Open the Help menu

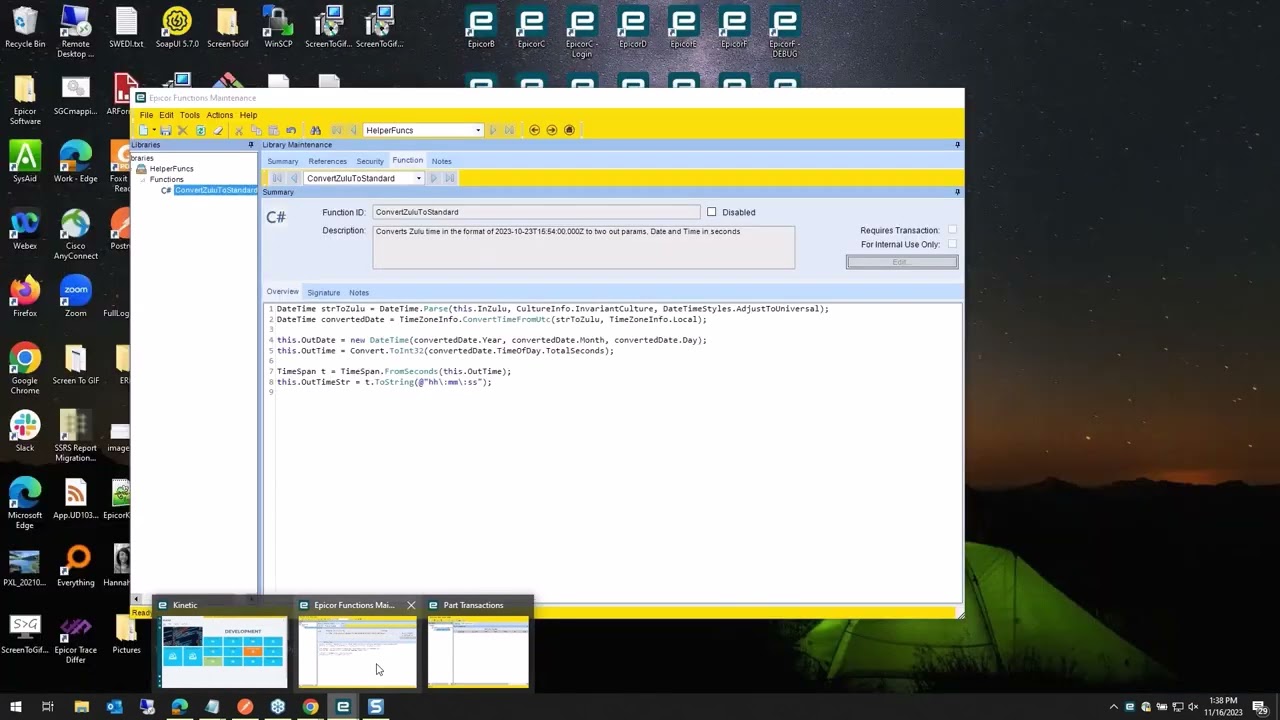(248, 115)
